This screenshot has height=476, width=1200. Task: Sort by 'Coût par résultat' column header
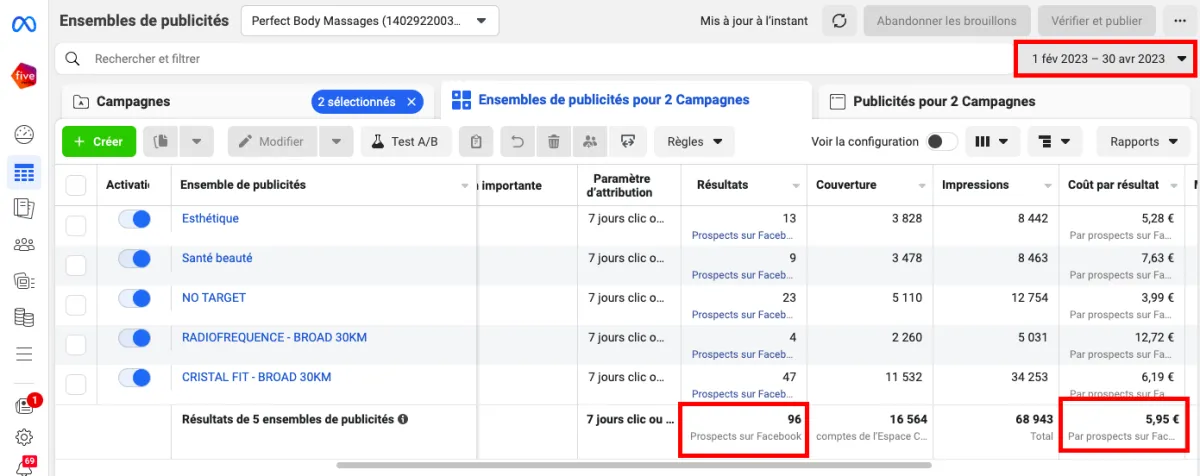pos(1113,185)
